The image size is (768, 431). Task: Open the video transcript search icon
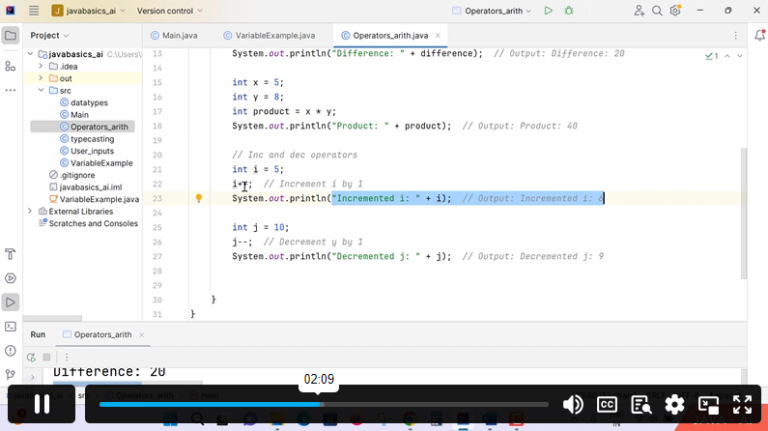[641, 405]
